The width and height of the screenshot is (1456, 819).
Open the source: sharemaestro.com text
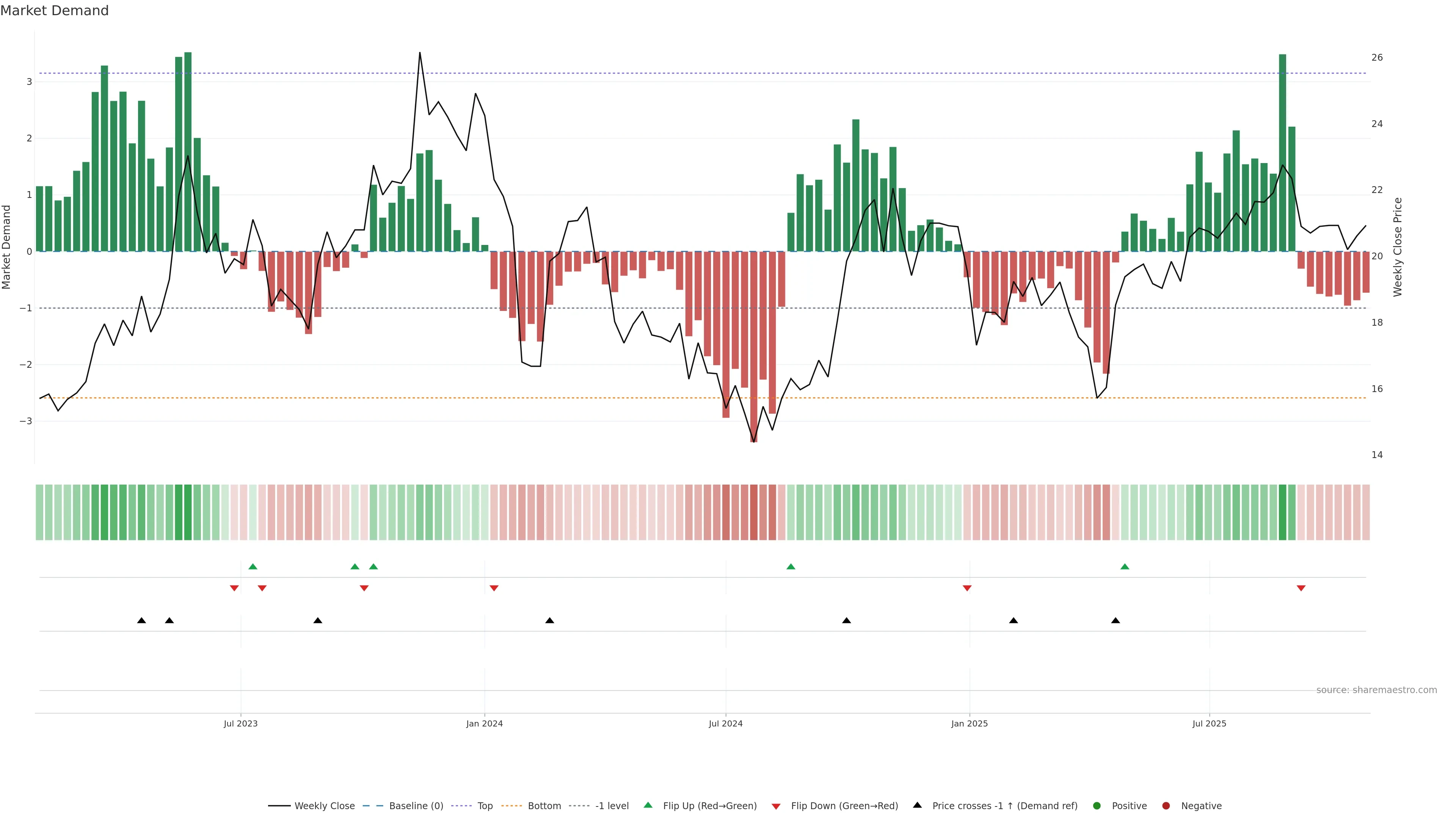tap(1376, 690)
